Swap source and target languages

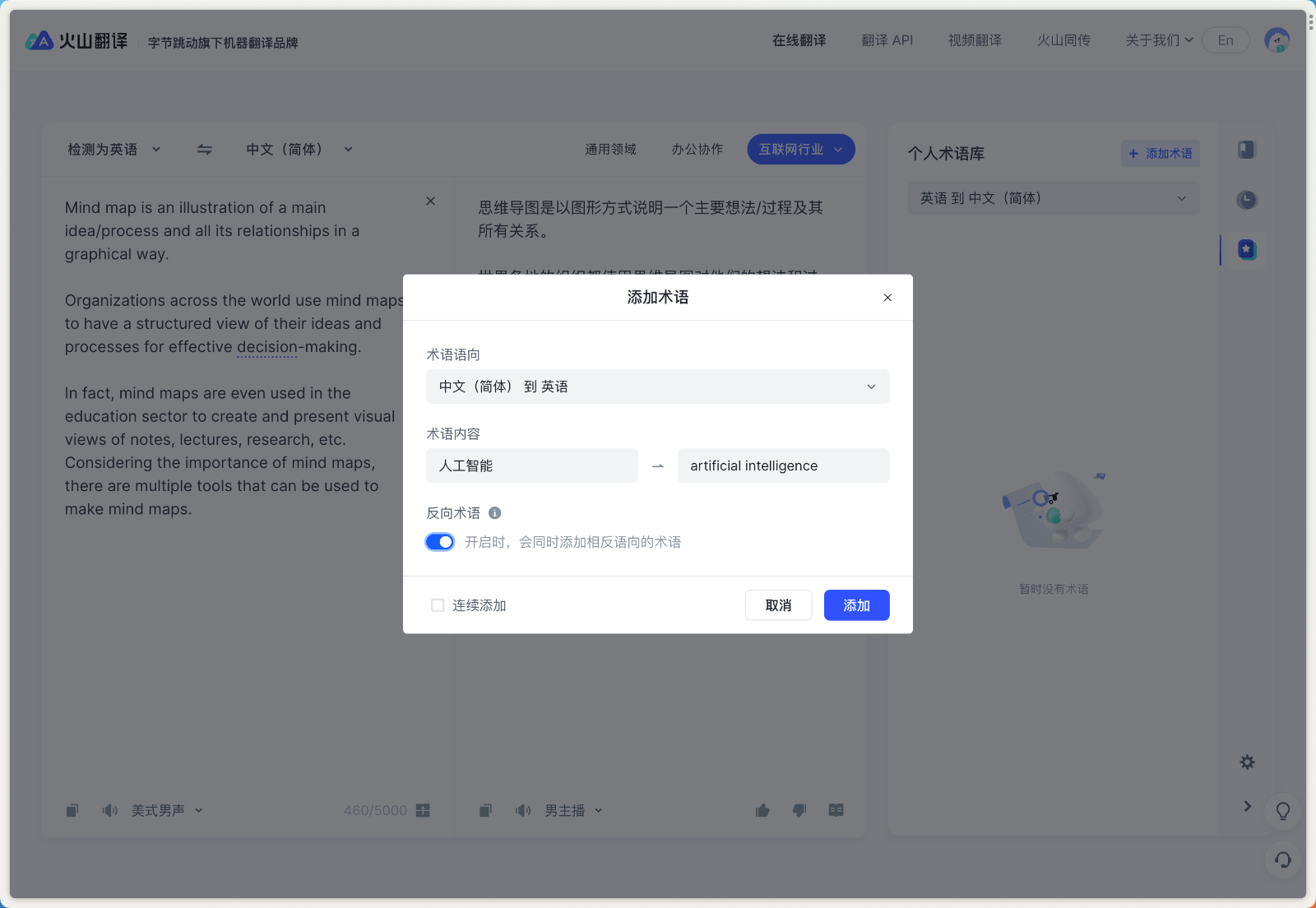[x=204, y=150]
